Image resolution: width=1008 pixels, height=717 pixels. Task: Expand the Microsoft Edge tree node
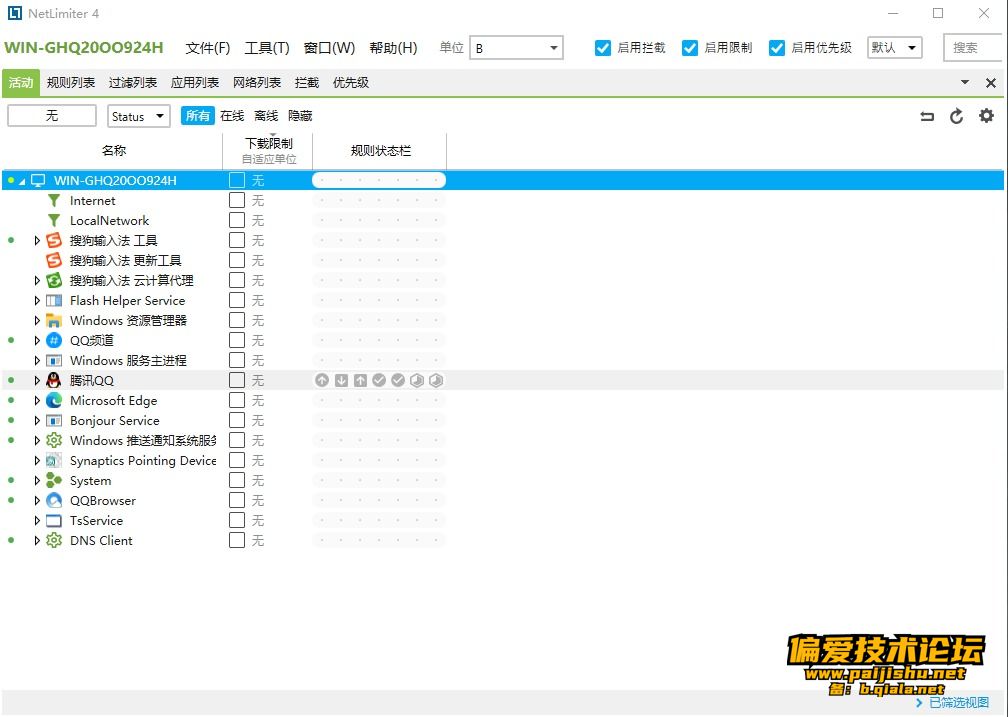[37, 401]
